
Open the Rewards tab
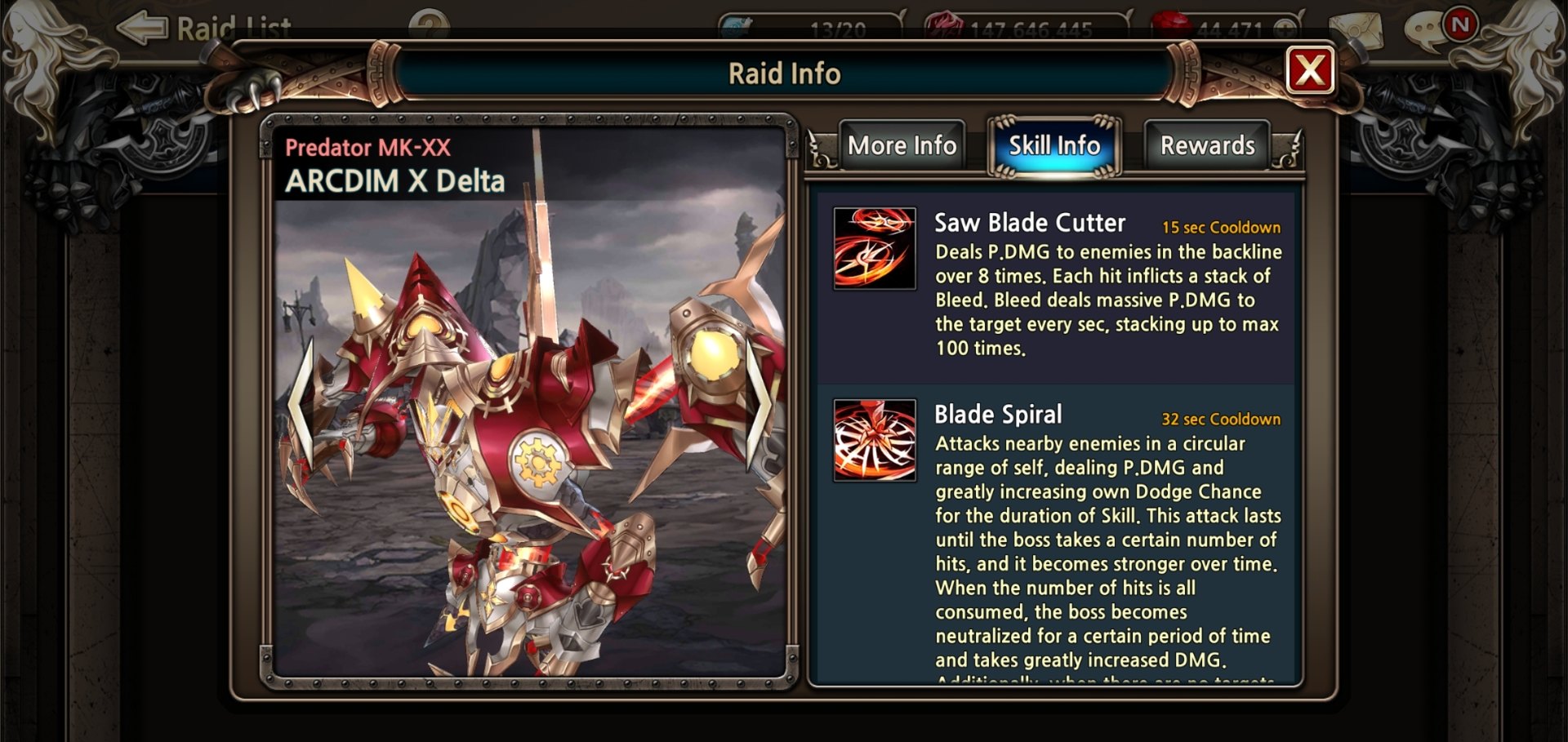tap(1207, 145)
